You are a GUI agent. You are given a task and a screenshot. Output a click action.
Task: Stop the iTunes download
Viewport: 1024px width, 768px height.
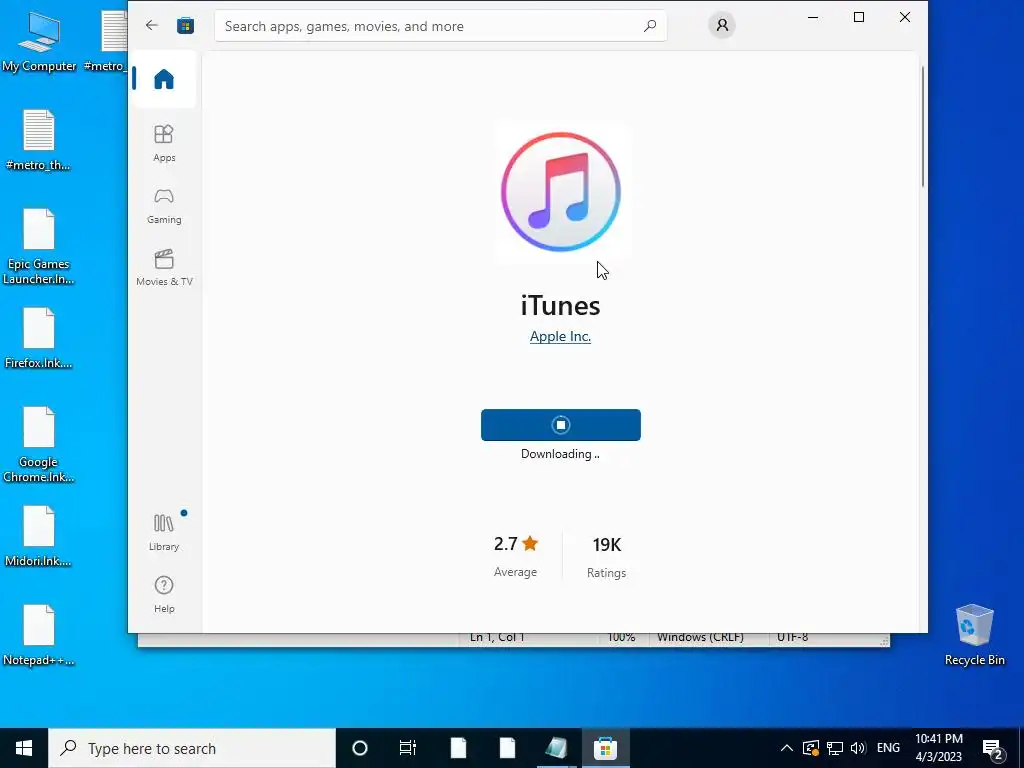coord(561,425)
